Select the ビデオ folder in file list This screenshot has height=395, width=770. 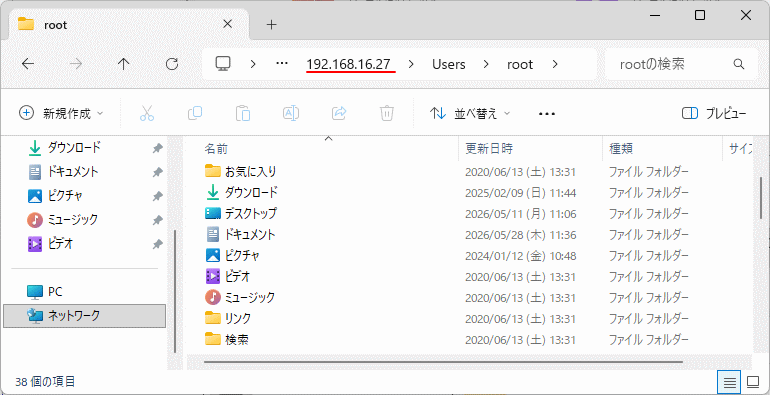pyautogui.click(x=227, y=277)
